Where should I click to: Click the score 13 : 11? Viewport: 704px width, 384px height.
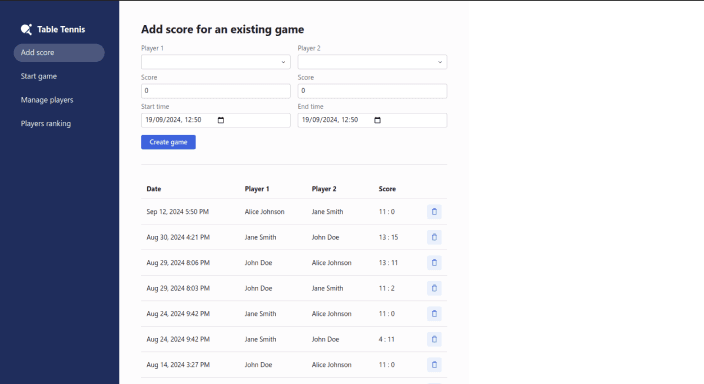(388, 263)
